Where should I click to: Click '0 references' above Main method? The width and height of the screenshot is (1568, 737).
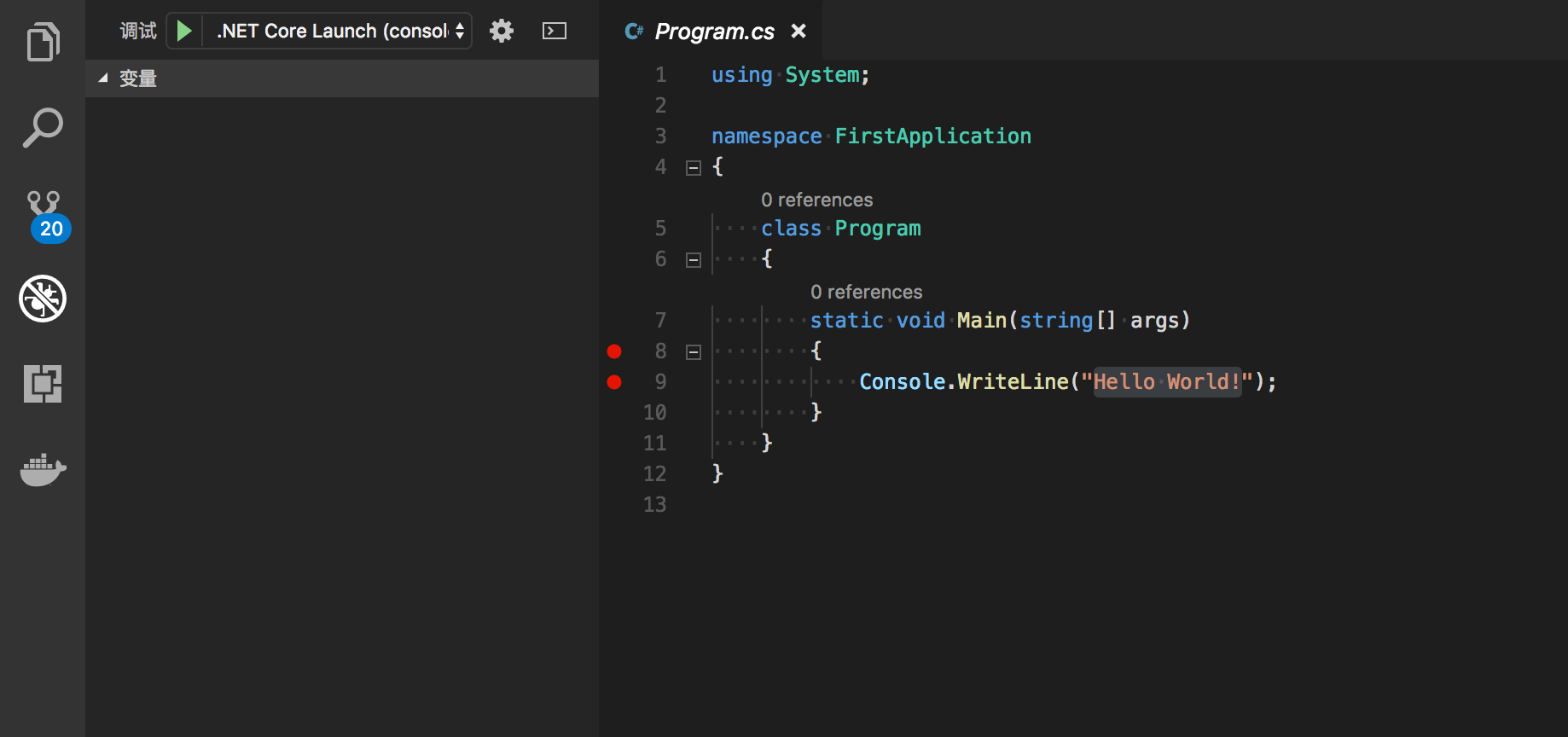point(866,292)
